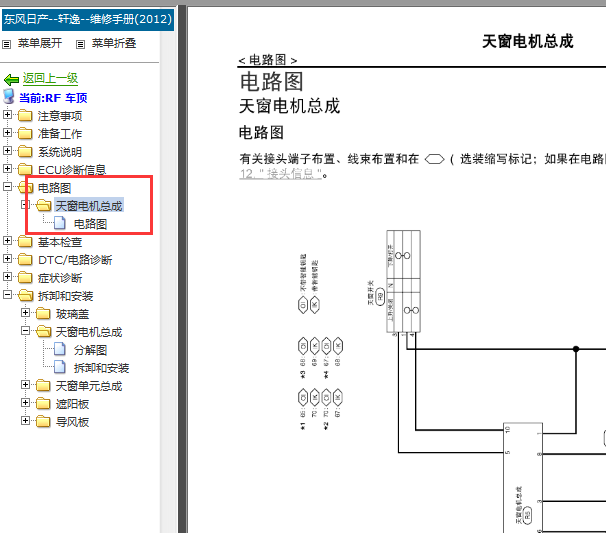
Task: Expand the DTC/电路诊断 folder node
Action: pos(7,258)
